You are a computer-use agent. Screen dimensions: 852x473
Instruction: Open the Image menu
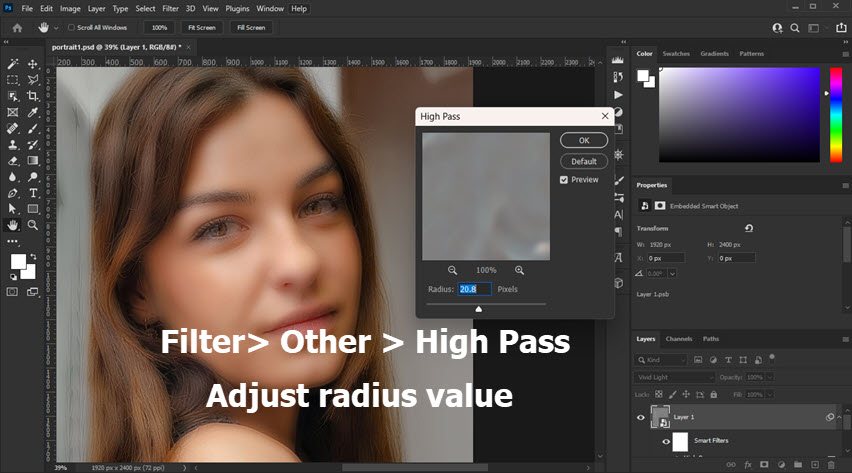coord(70,9)
